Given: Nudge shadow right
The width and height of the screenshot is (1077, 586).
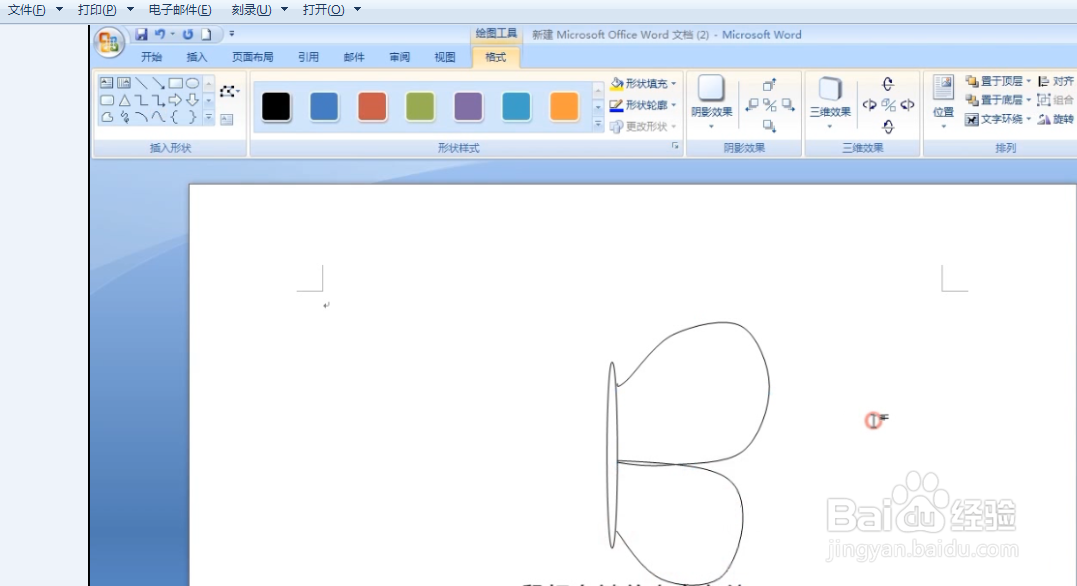Looking at the screenshot, I should coord(788,105).
